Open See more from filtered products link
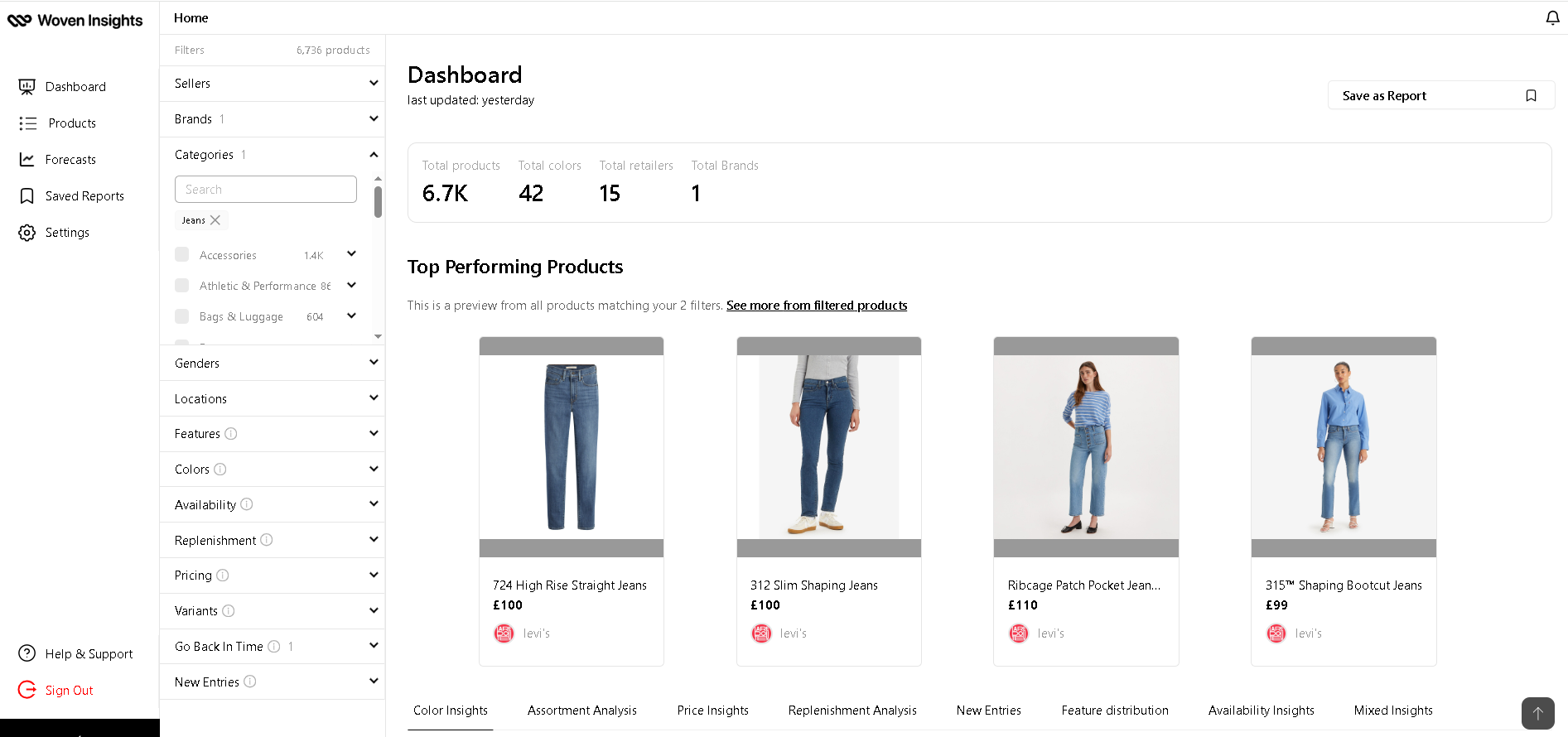 [x=817, y=306]
